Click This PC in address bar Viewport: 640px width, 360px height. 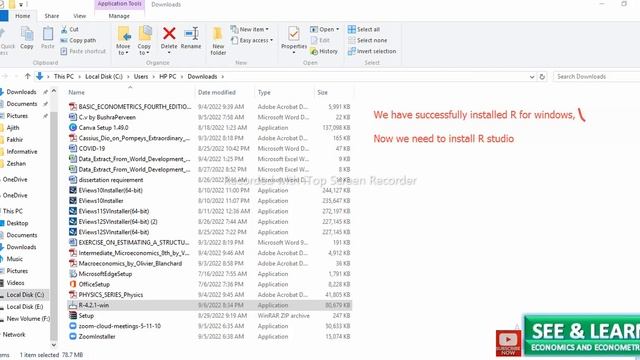click(x=64, y=76)
